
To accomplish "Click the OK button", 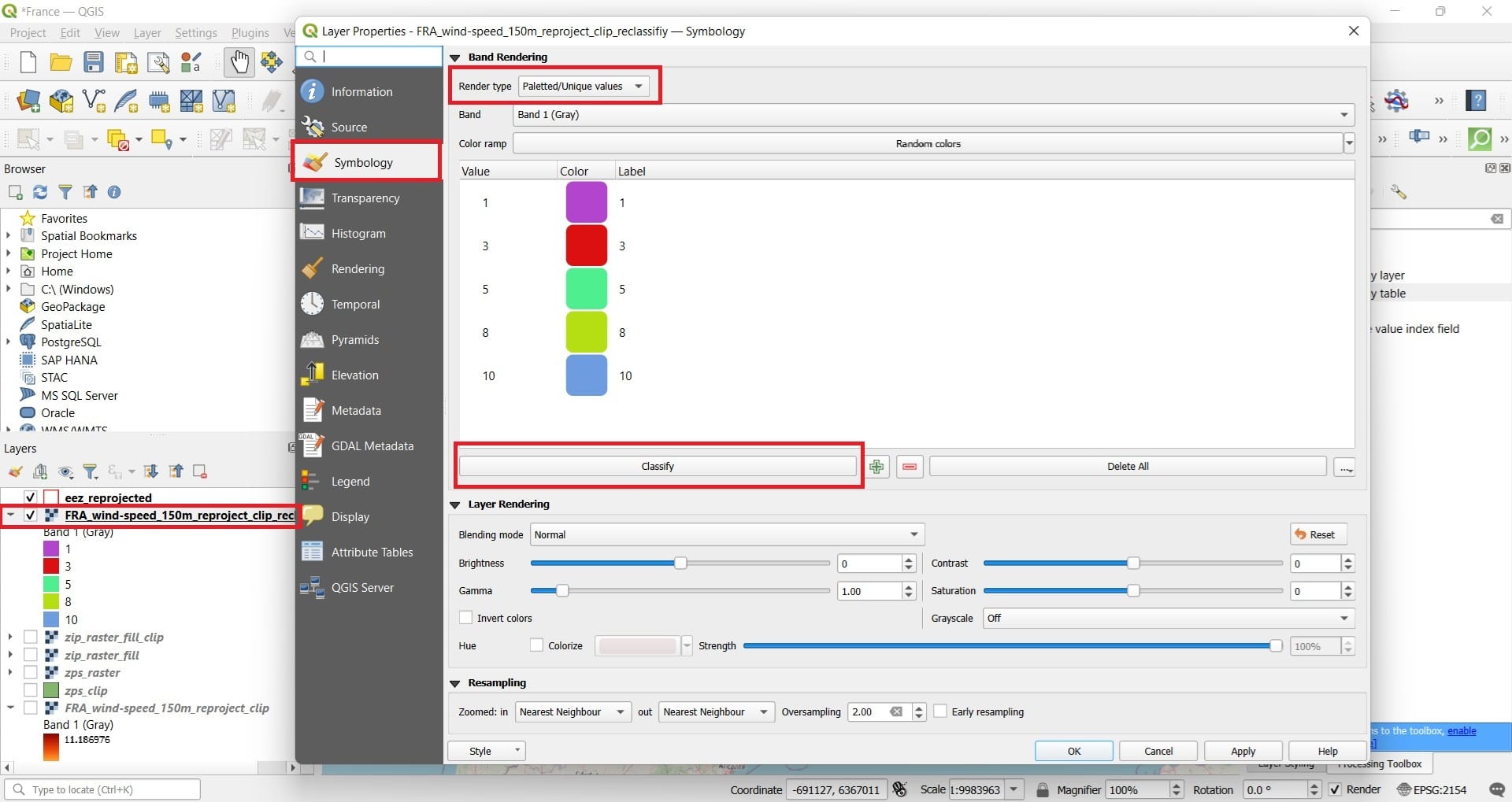I will click(1074, 751).
